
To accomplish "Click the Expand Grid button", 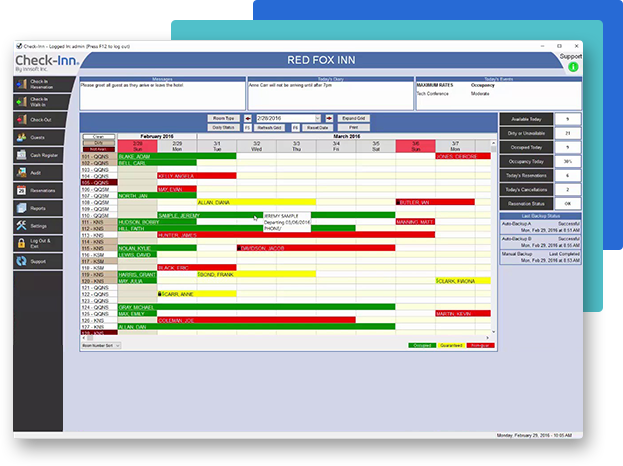I will [x=354, y=118].
